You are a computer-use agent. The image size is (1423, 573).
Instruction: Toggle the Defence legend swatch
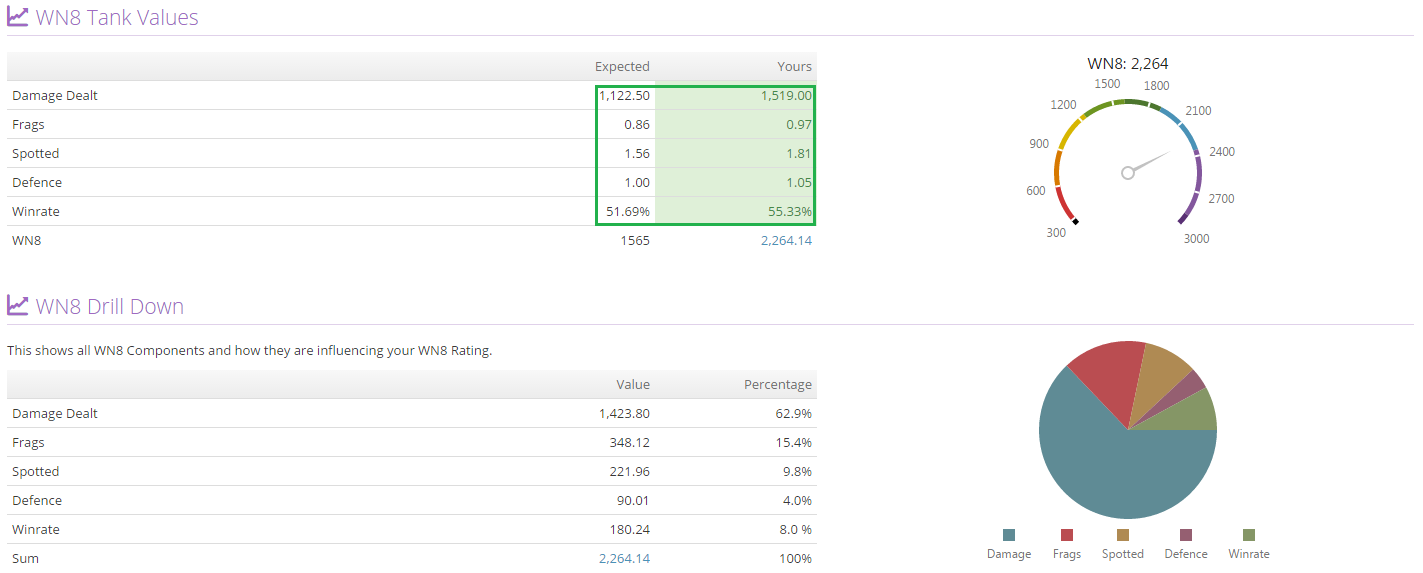point(1186,535)
